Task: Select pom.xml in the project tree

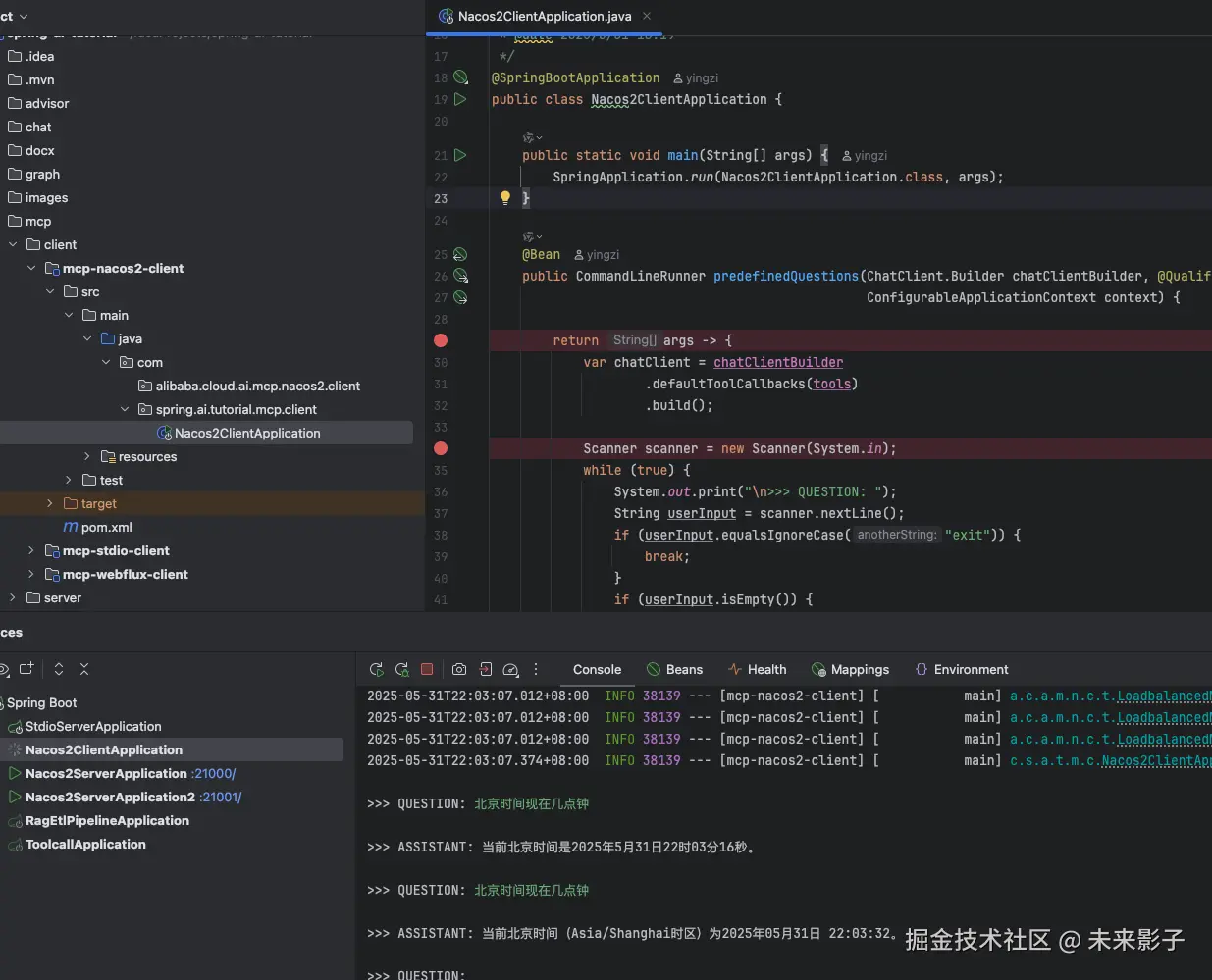Action: point(106,527)
